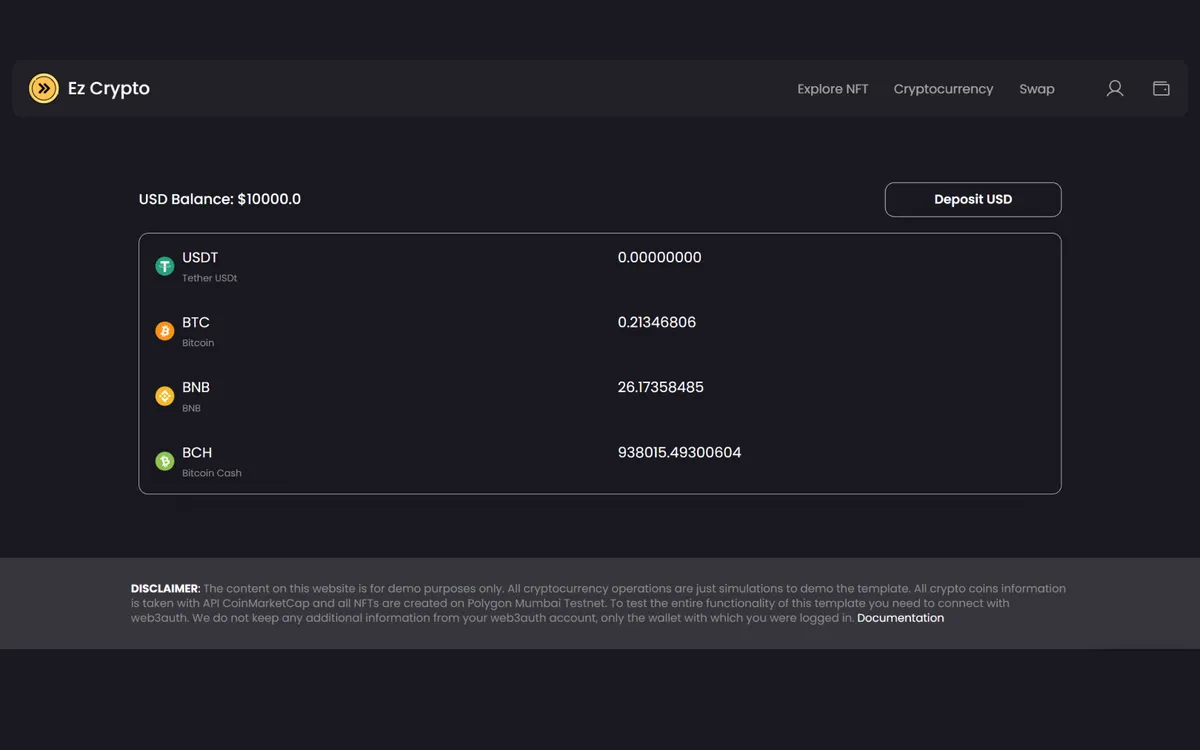Click the Deposit USD button
1200x750 pixels.
pyautogui.click(x=973, y=199)
